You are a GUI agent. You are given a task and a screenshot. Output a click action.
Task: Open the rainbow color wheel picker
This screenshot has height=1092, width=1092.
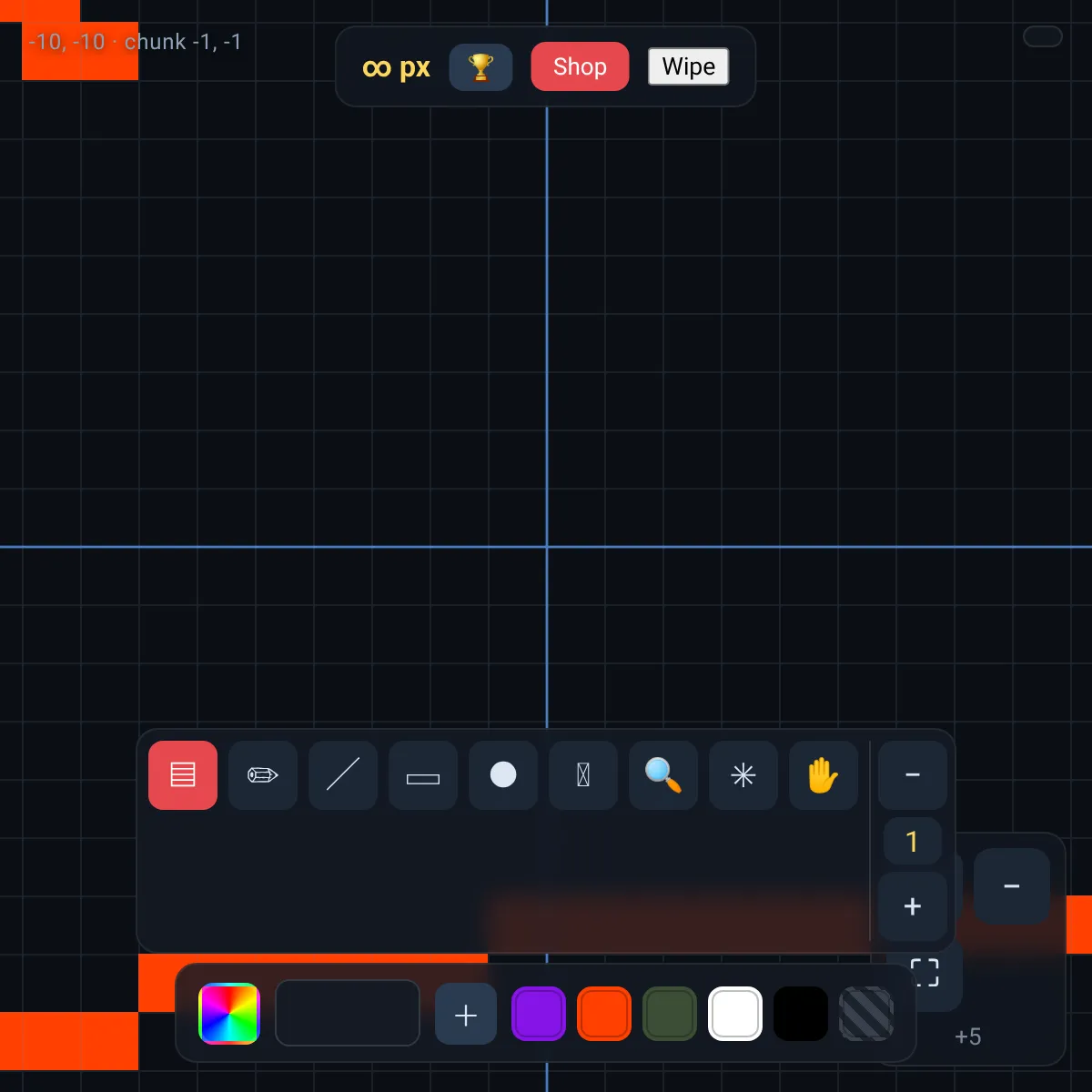tap(229, 1014)
